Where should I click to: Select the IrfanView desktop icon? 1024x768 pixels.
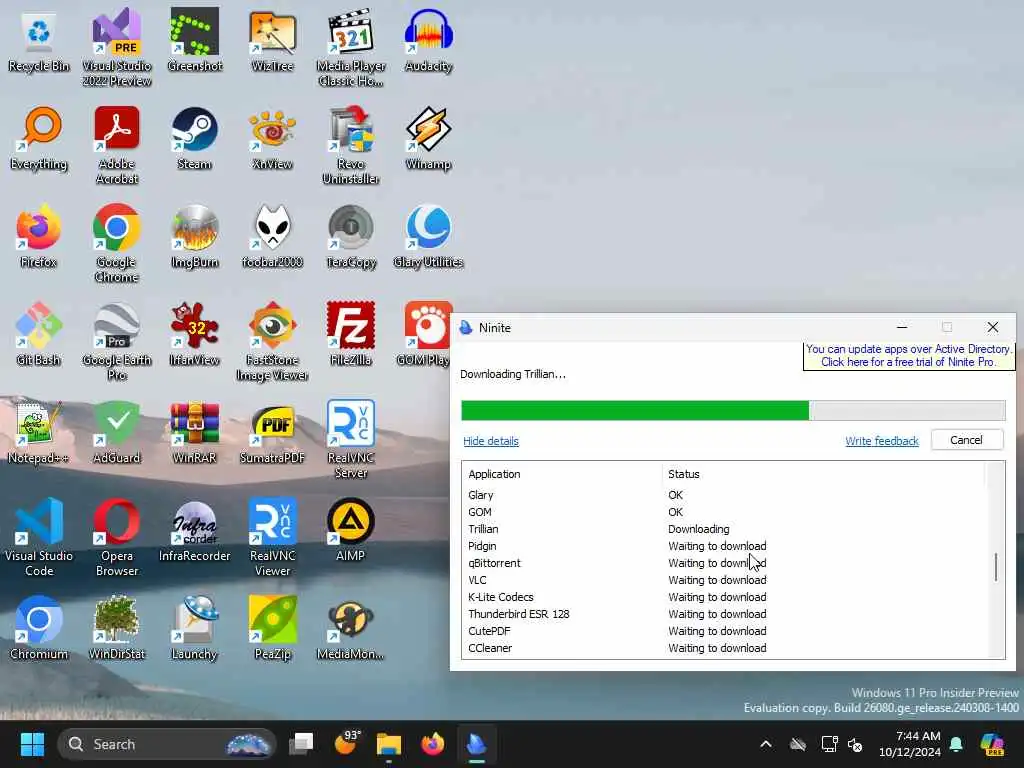(x=195, y=335)
